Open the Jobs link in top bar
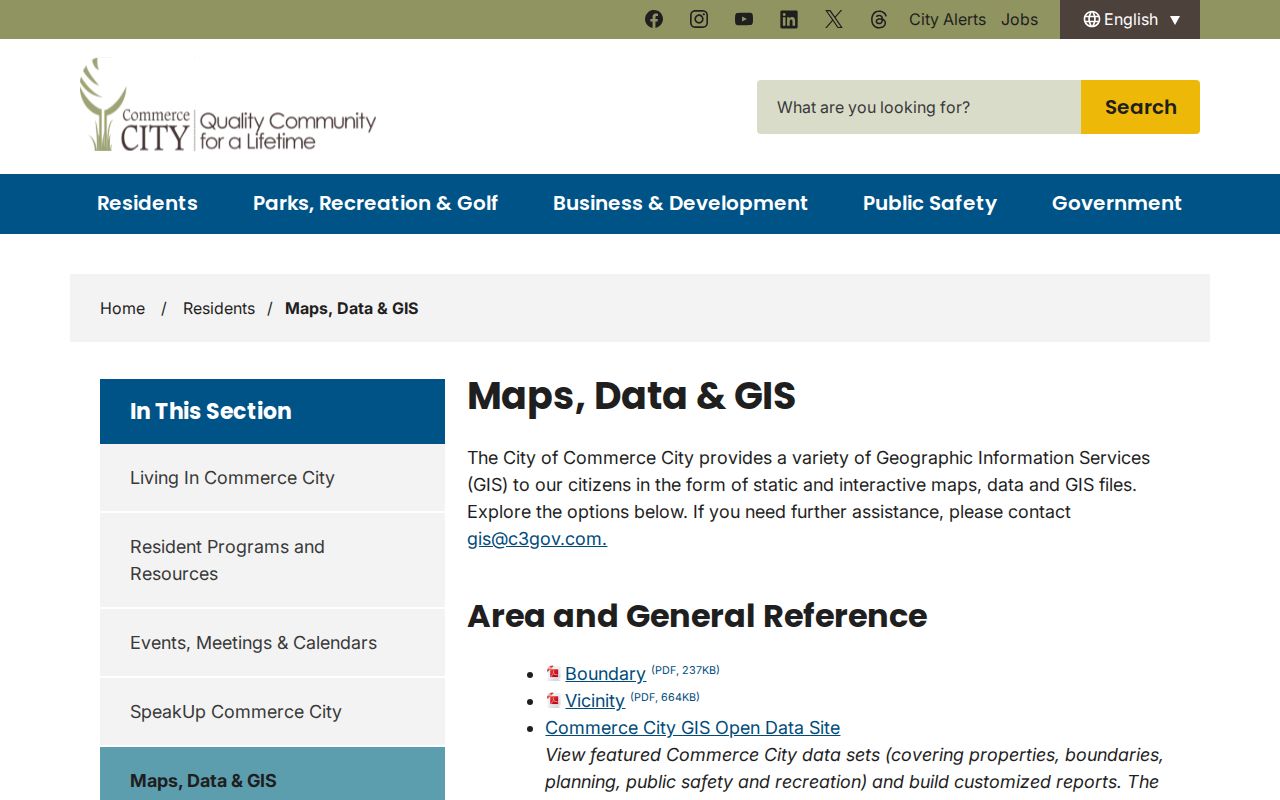The height and width of the screenshot is (800, 1280). [1019, 19]
